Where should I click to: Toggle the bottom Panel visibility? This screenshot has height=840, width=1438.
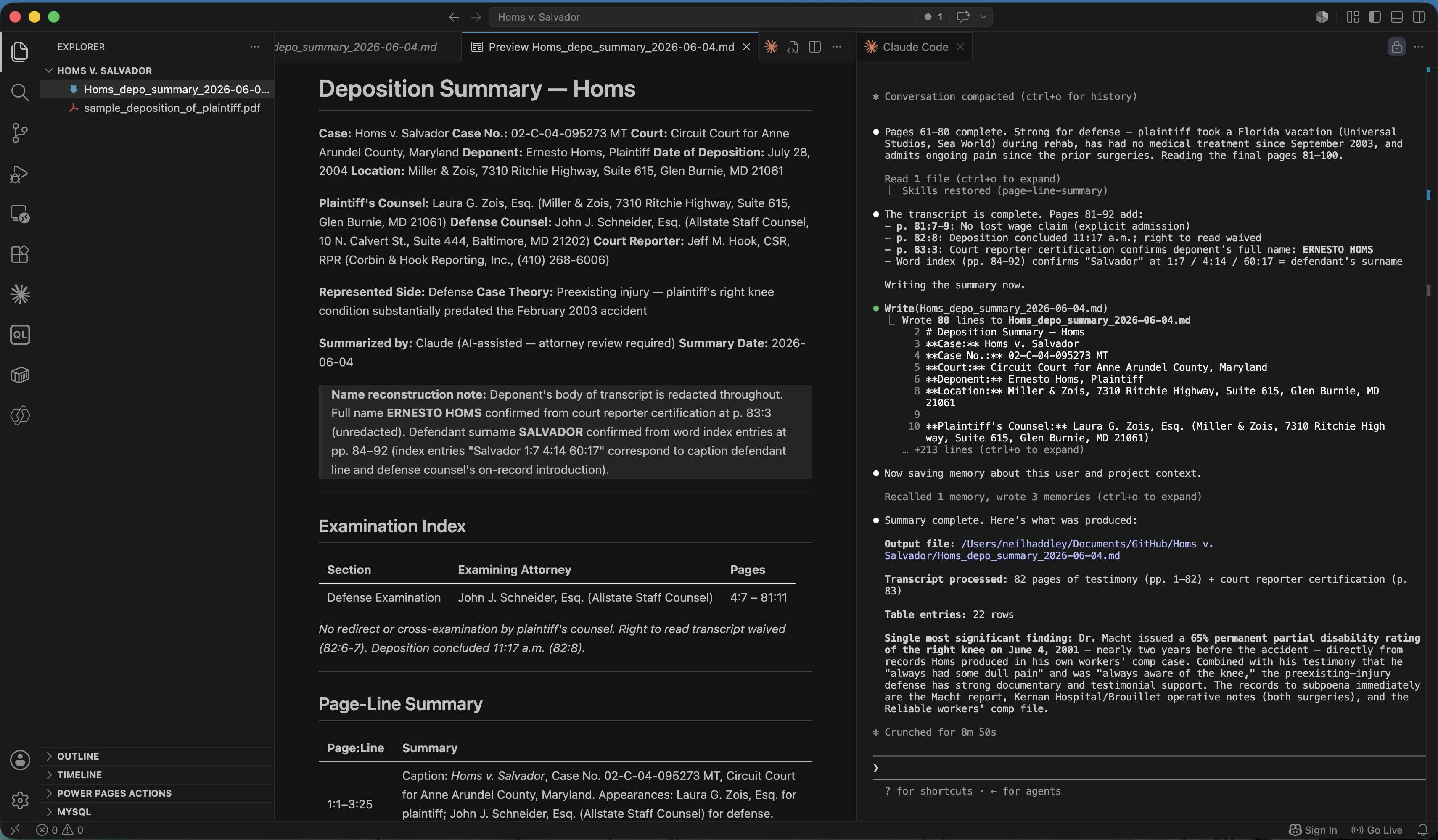point(1396,17)
